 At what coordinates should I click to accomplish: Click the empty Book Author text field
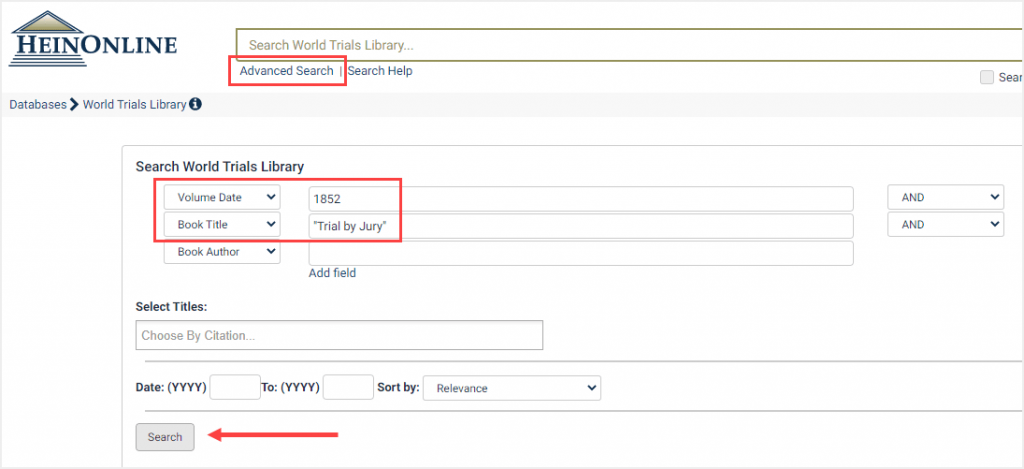pyautogui.click(x=581, y=253)
